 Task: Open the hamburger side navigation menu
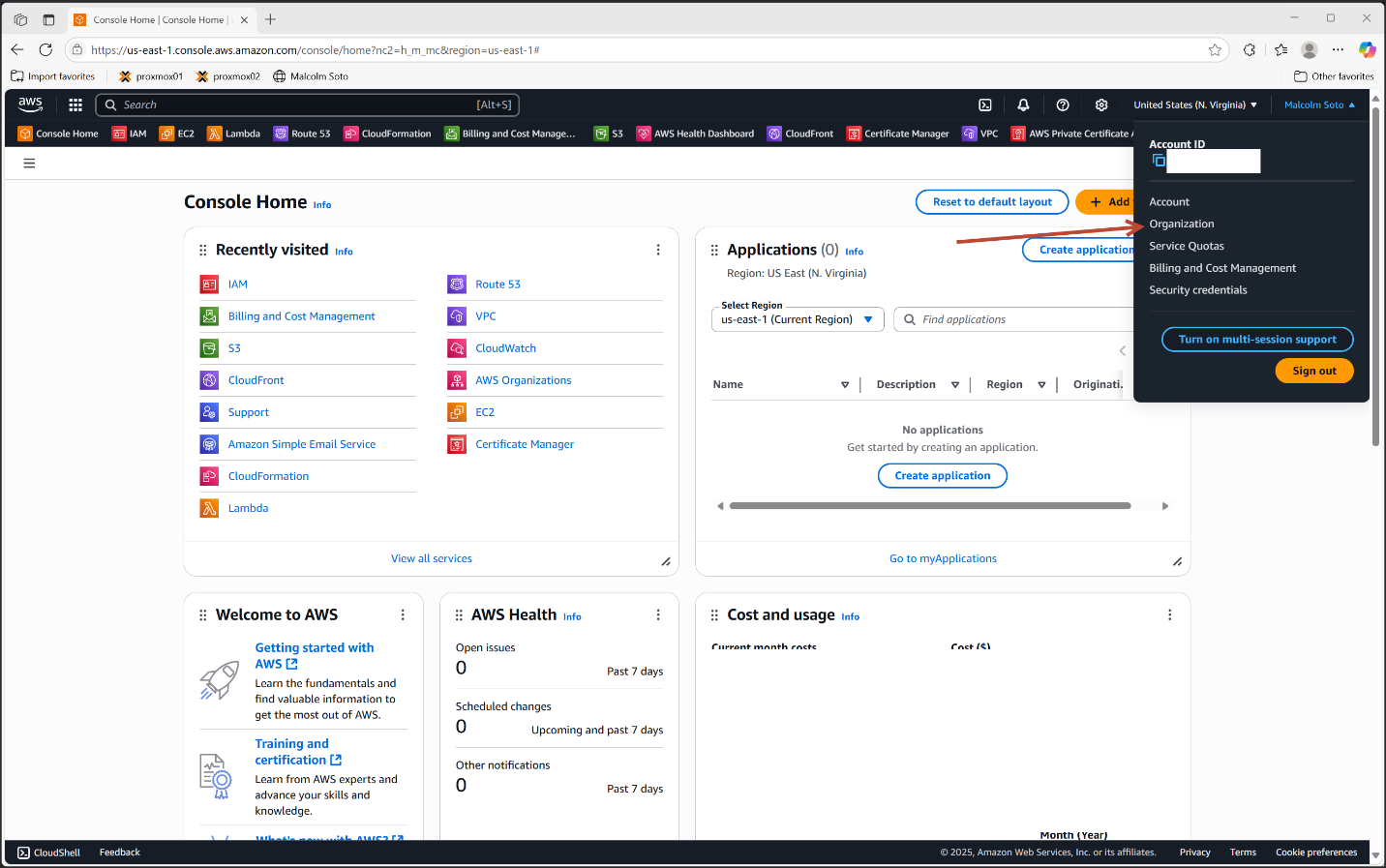pos(29,164)
